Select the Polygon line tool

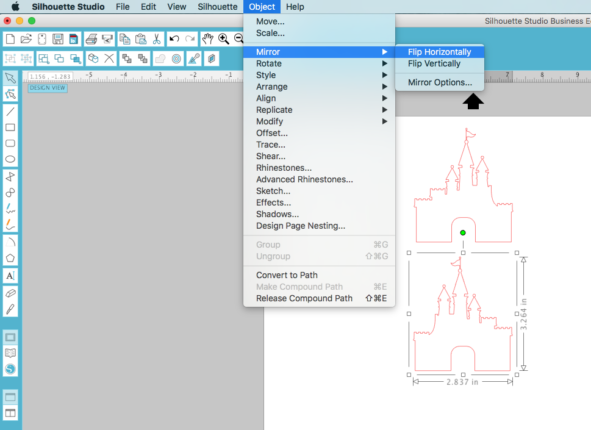[10, 177]
